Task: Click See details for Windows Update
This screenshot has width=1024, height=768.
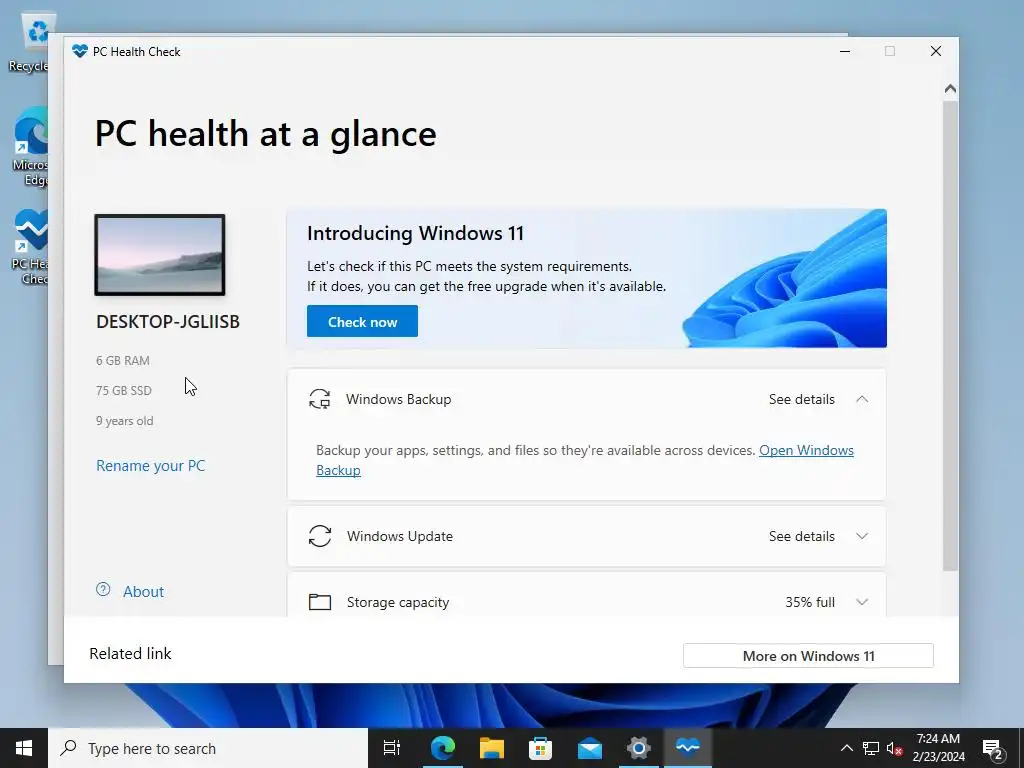Action: click(x=801, y=536)
